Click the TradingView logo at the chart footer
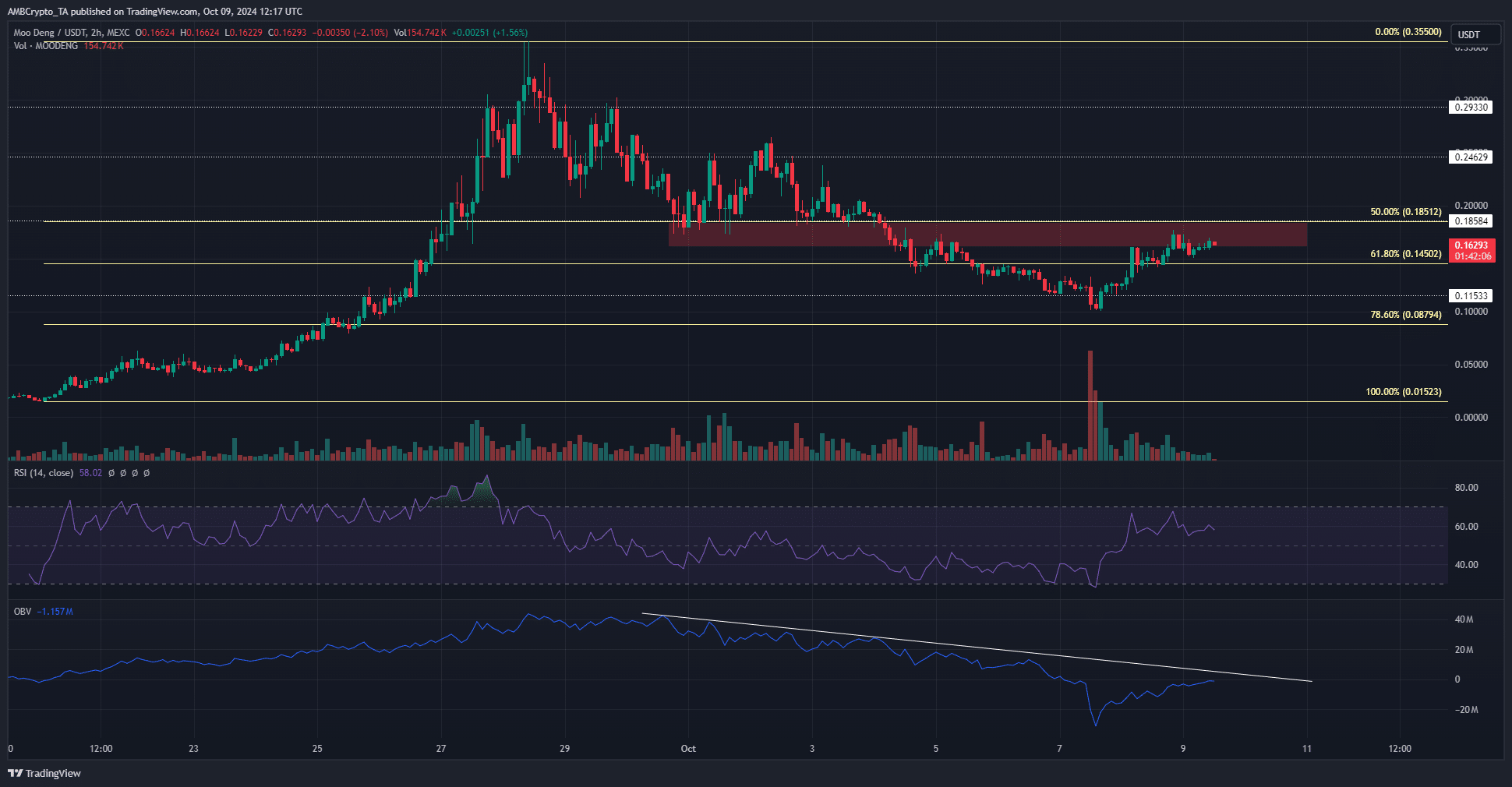 click(44, 773)
